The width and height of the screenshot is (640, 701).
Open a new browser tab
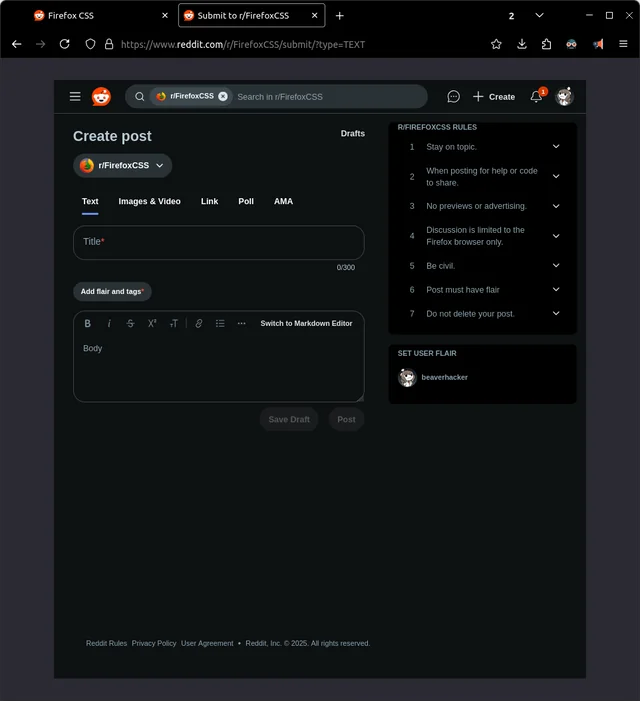click(340, 16)
